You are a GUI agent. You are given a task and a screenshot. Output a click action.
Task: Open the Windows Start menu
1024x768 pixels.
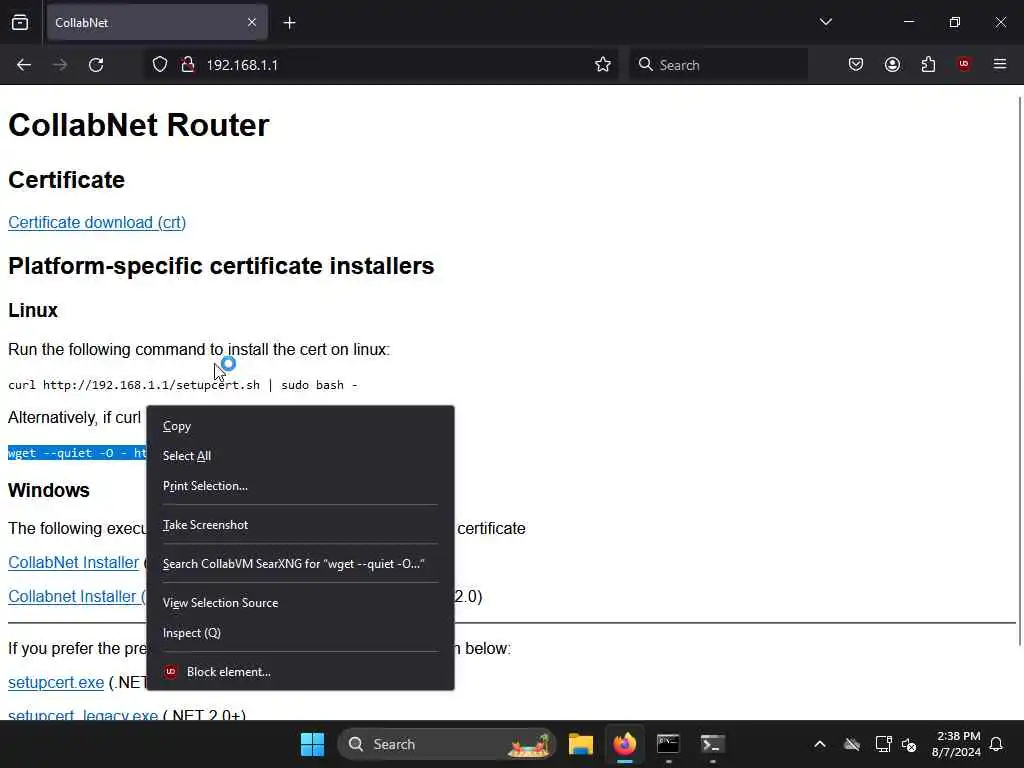point(312,744)
